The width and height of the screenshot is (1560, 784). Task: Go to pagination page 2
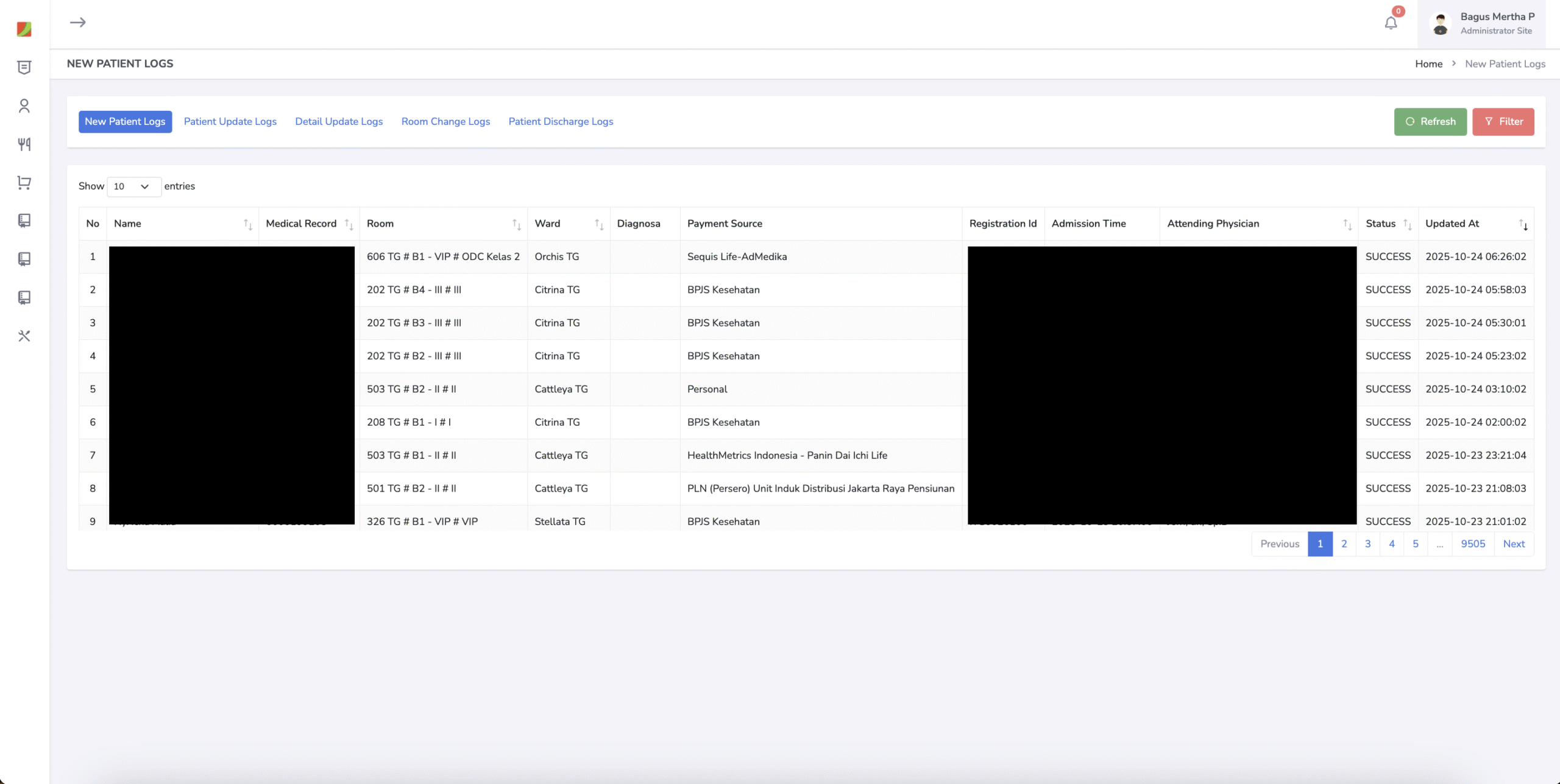point(1344,544)
